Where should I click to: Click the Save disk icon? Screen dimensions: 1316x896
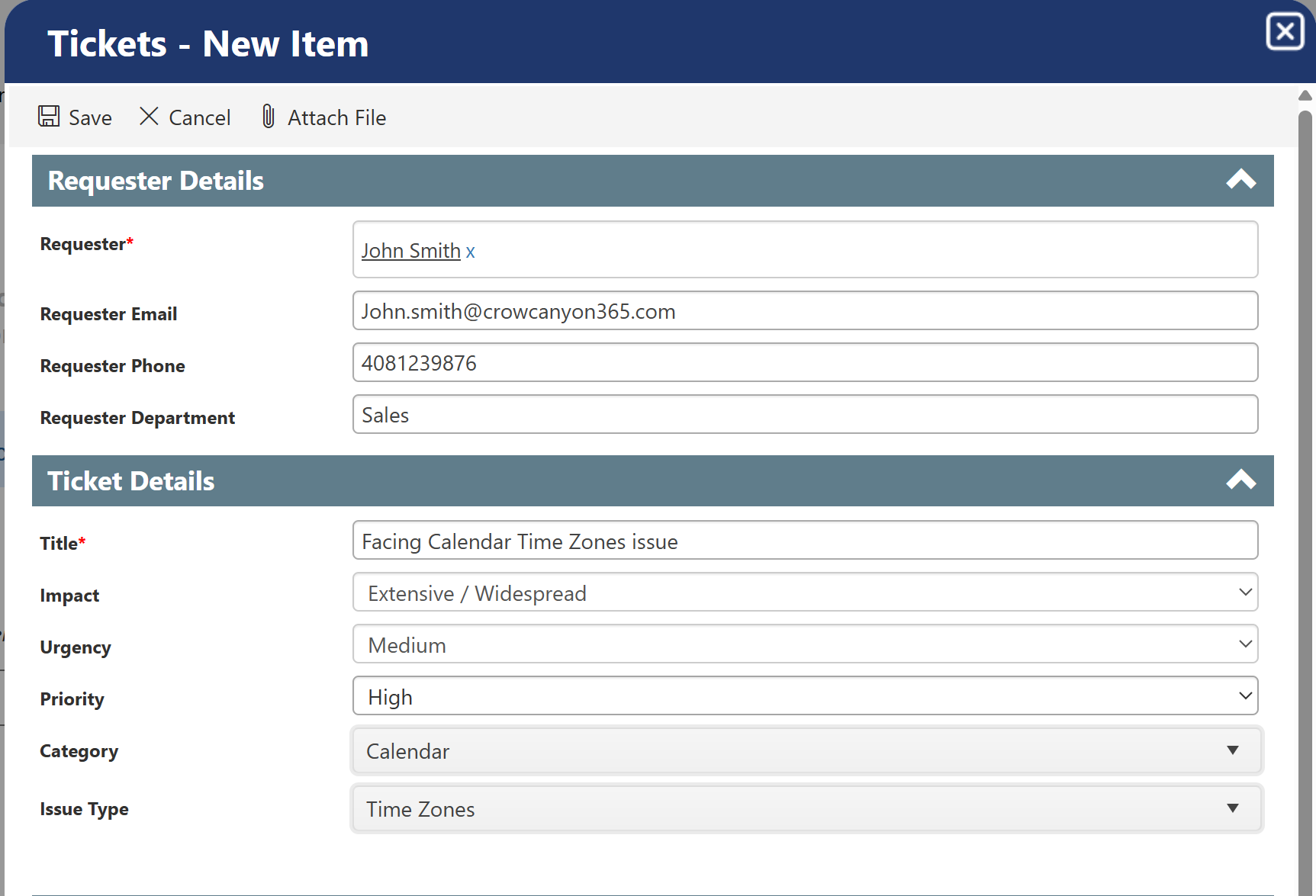click(x=49, y=116)
